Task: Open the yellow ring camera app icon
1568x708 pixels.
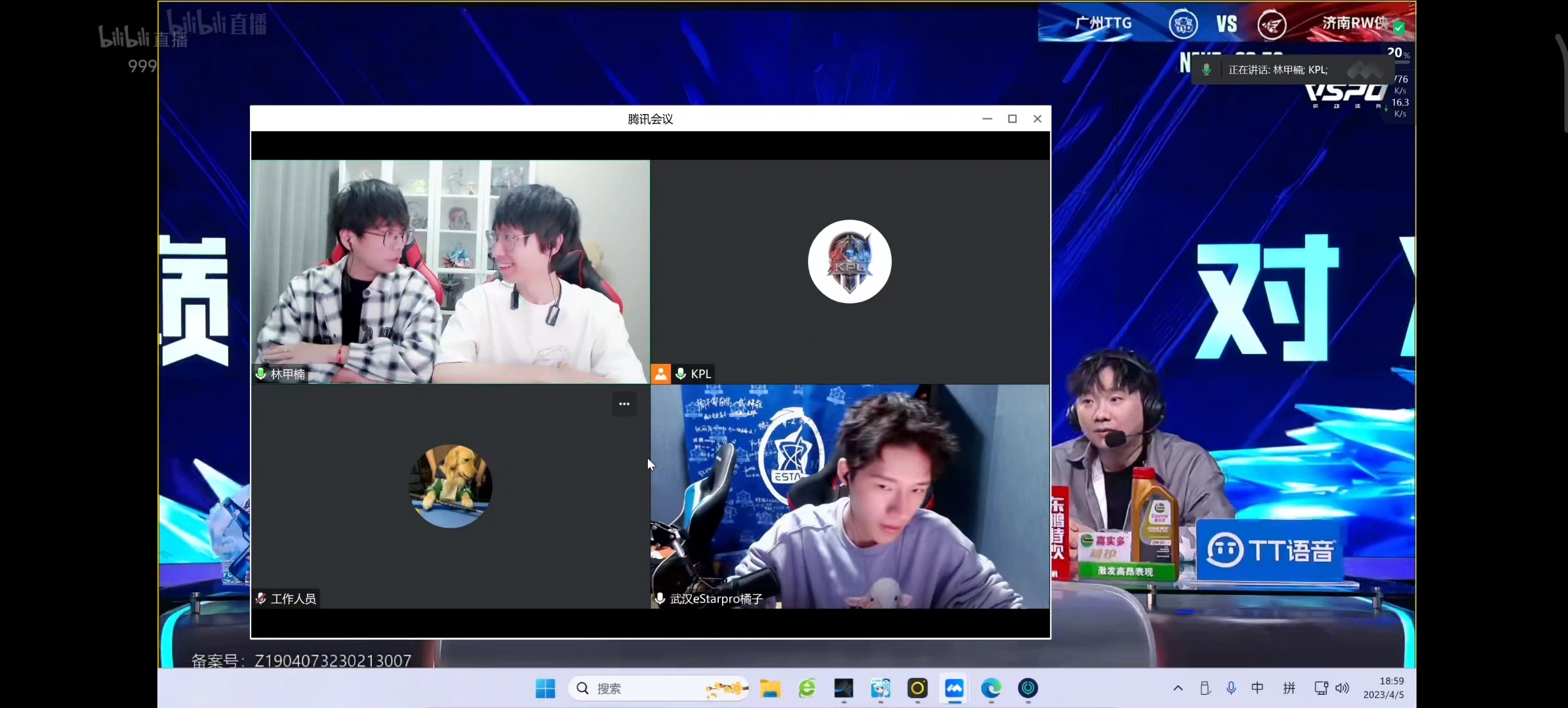Action: pos(917,688)
